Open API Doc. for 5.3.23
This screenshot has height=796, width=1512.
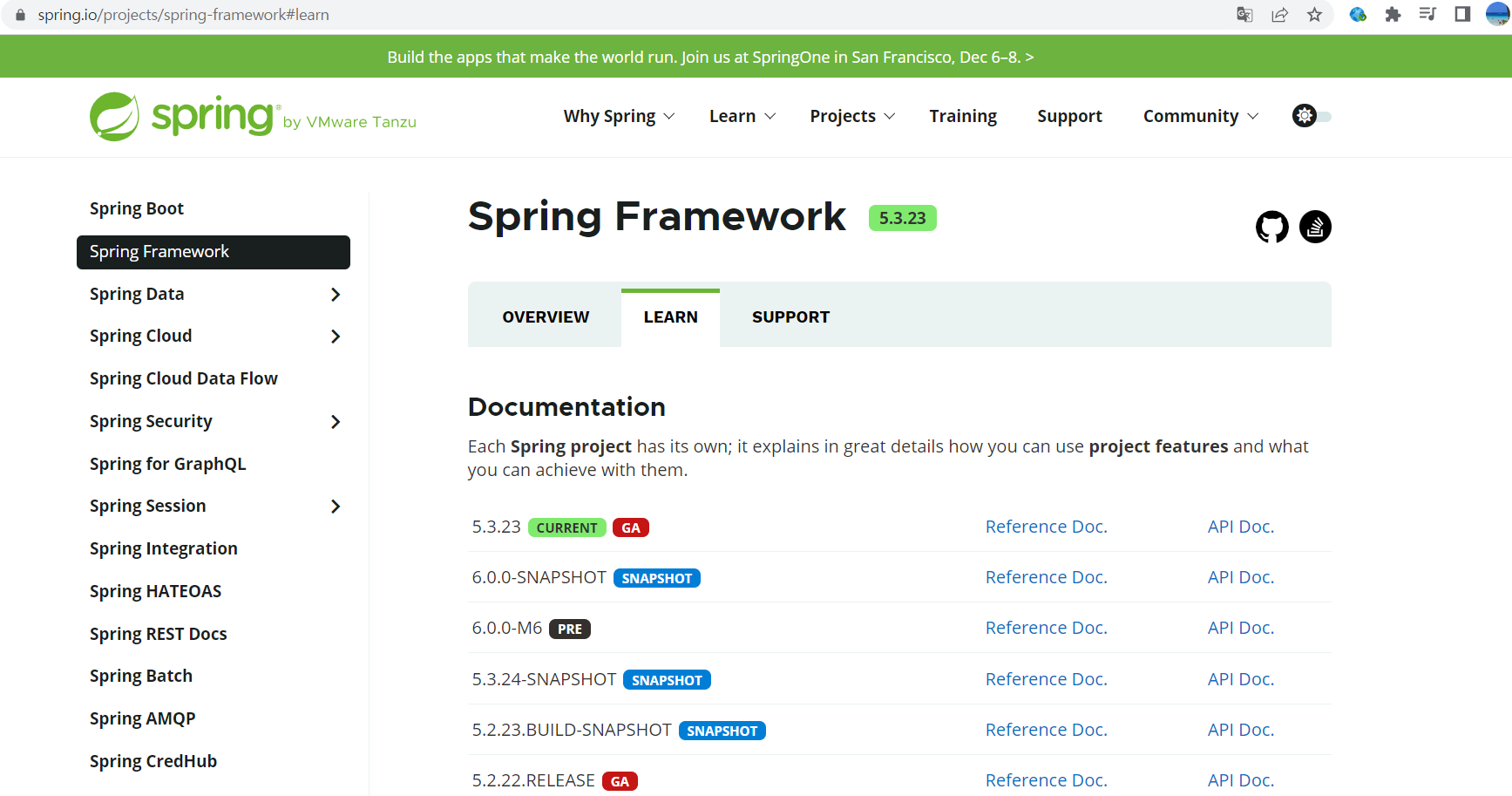pyautogui.click(x=1241, y=527)
